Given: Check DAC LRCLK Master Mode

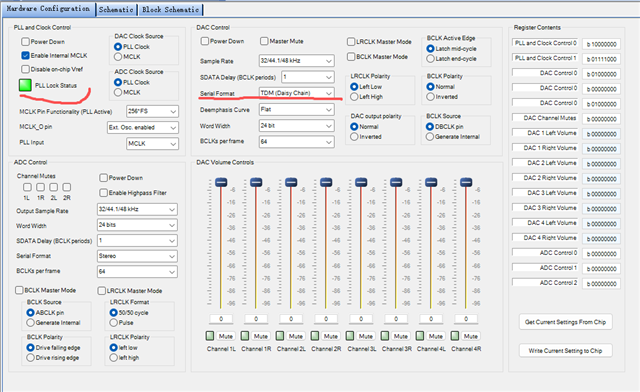Looking at the screenshot, I should [x=351, y=42].
